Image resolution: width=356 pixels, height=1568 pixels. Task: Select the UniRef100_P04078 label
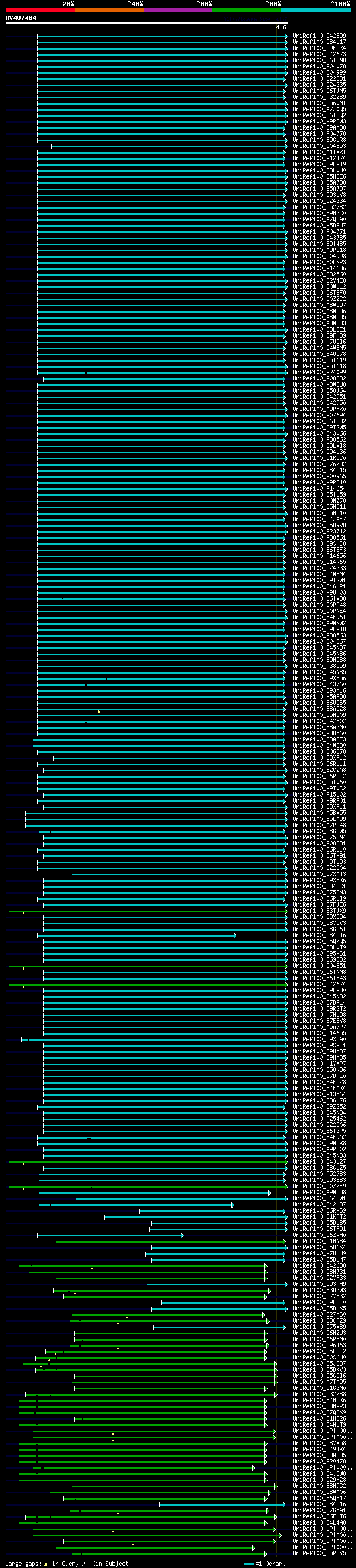[x=319, y=66]
